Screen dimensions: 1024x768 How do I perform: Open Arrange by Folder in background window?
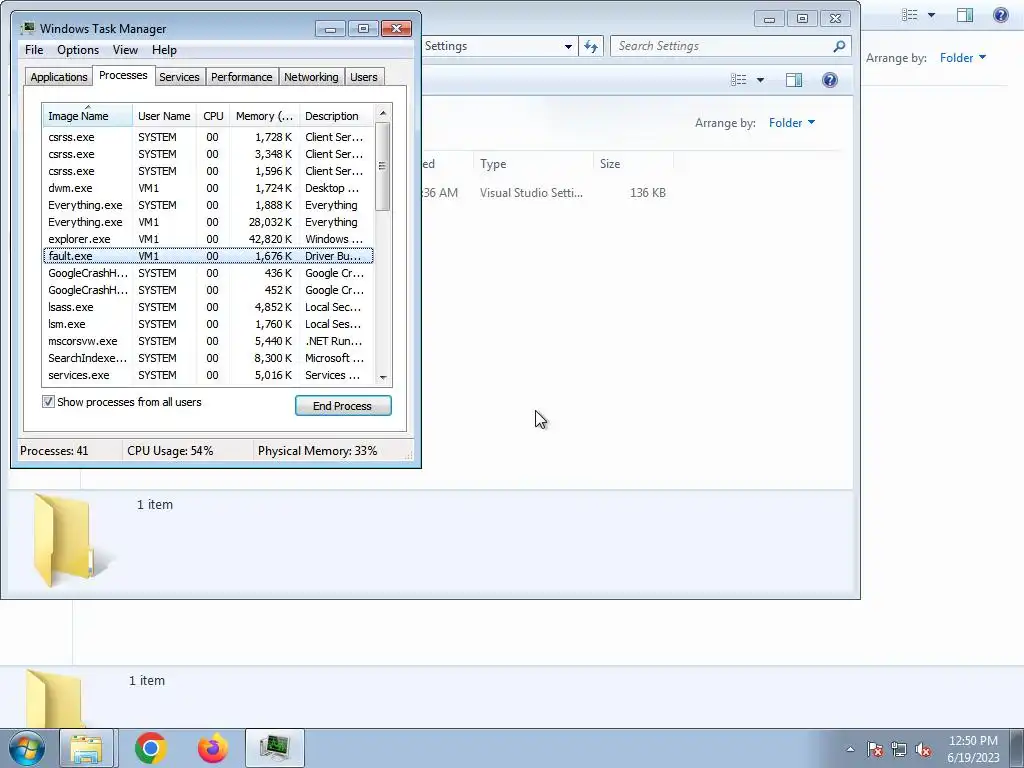963,57
